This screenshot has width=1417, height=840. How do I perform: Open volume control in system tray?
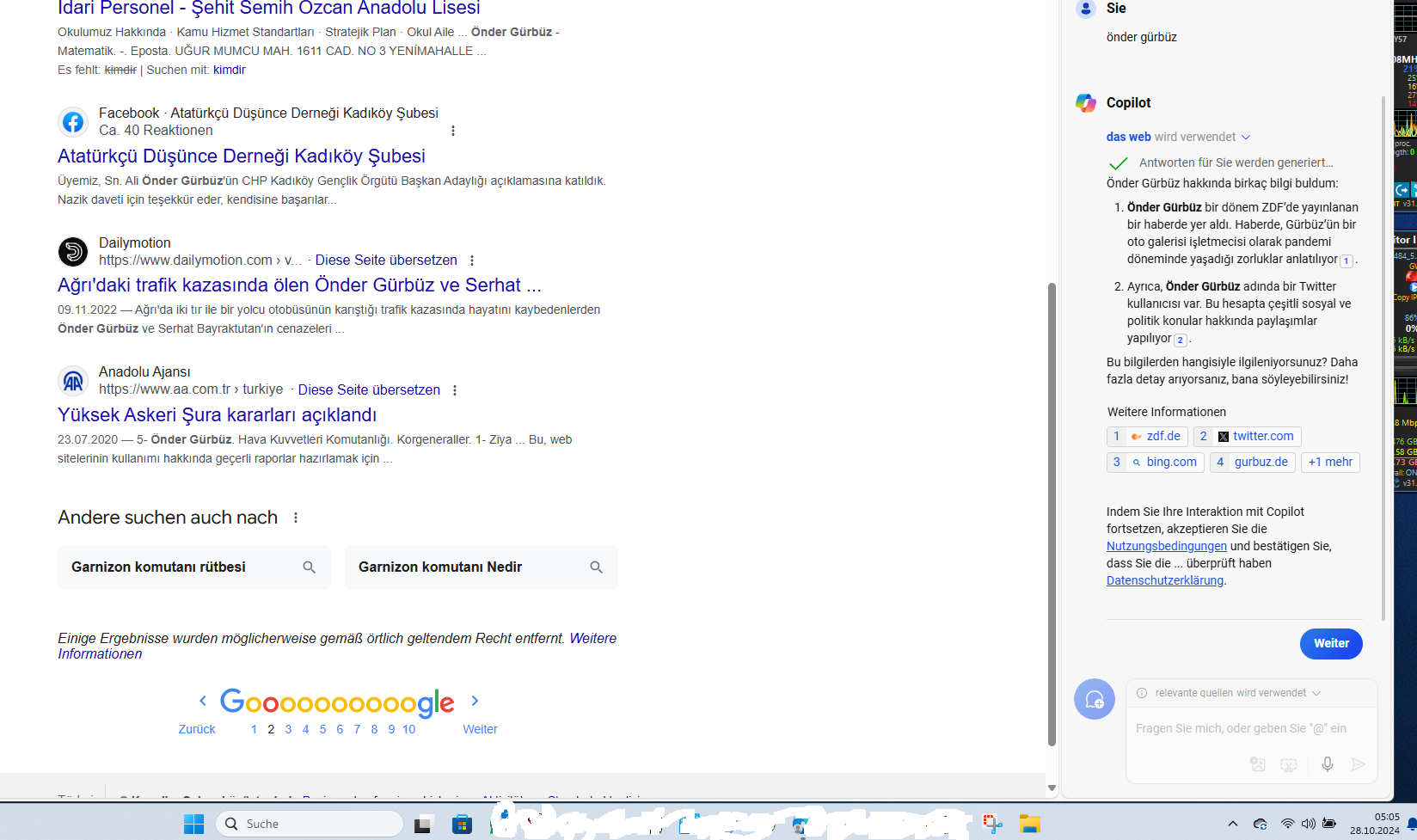click(x=1308, y=824)
